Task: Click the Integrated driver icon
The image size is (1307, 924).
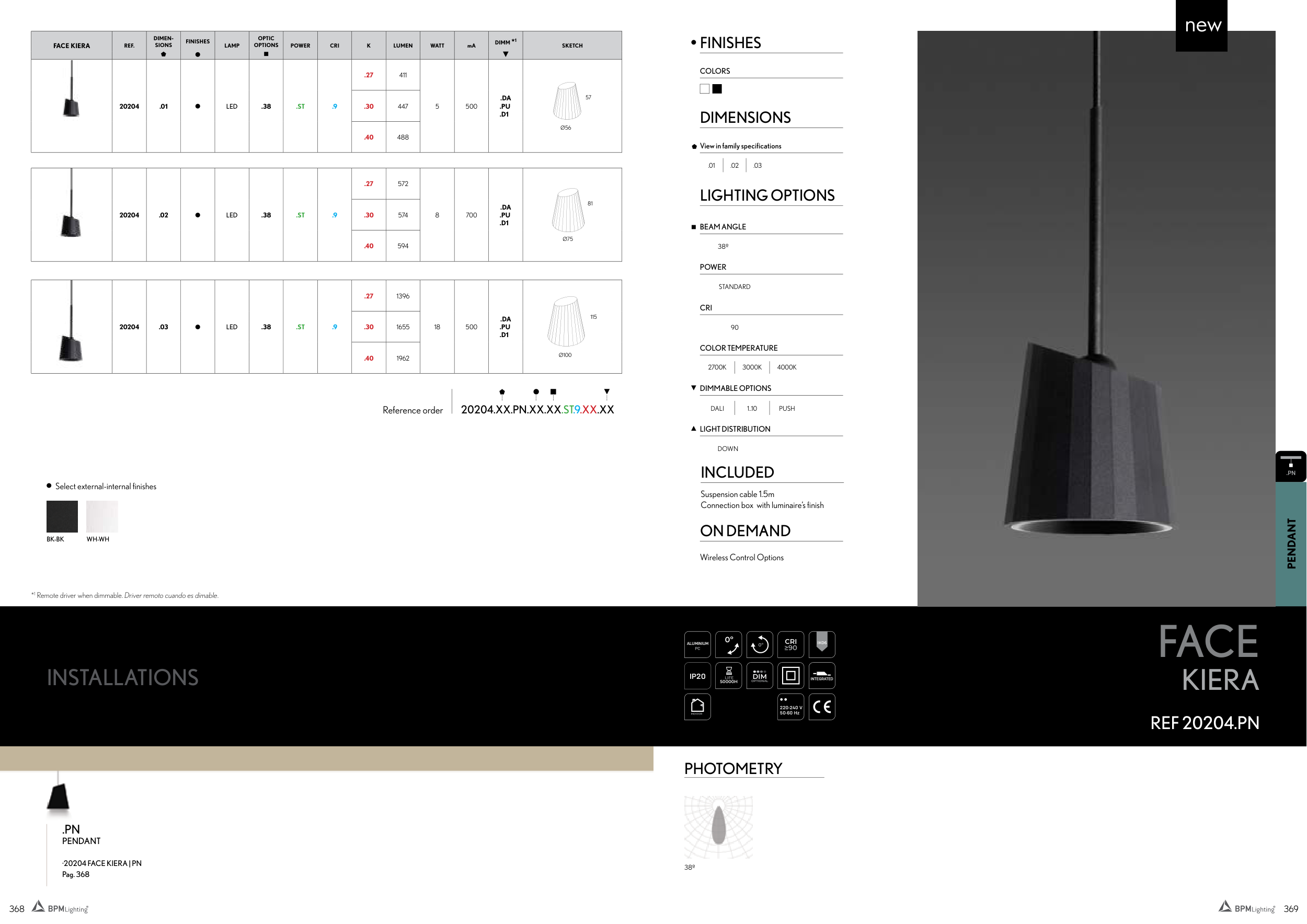Action: 821,676
